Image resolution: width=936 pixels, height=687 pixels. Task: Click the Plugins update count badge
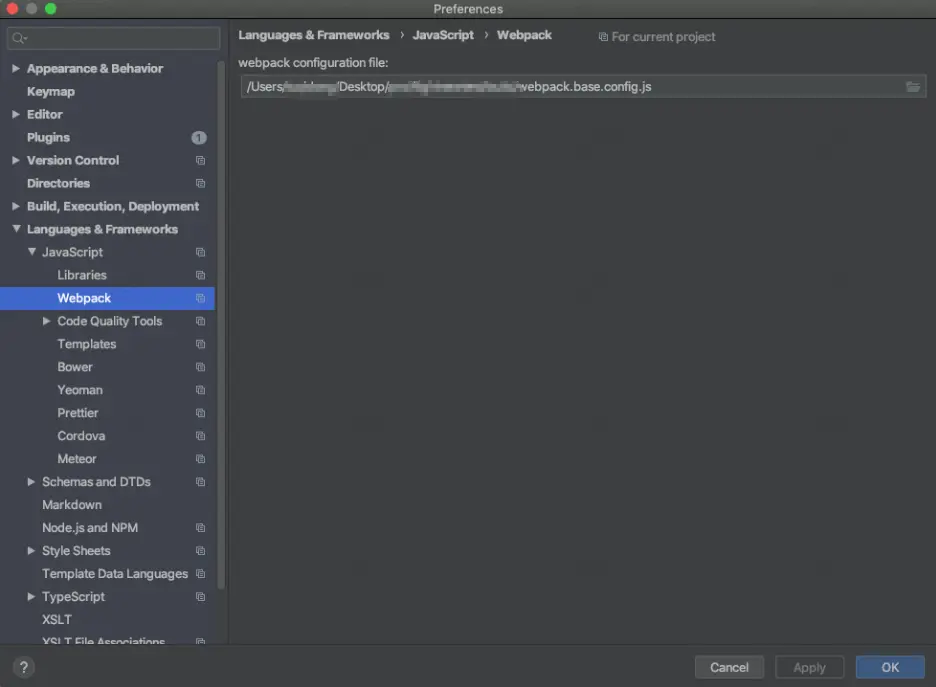tap(199, 138)
